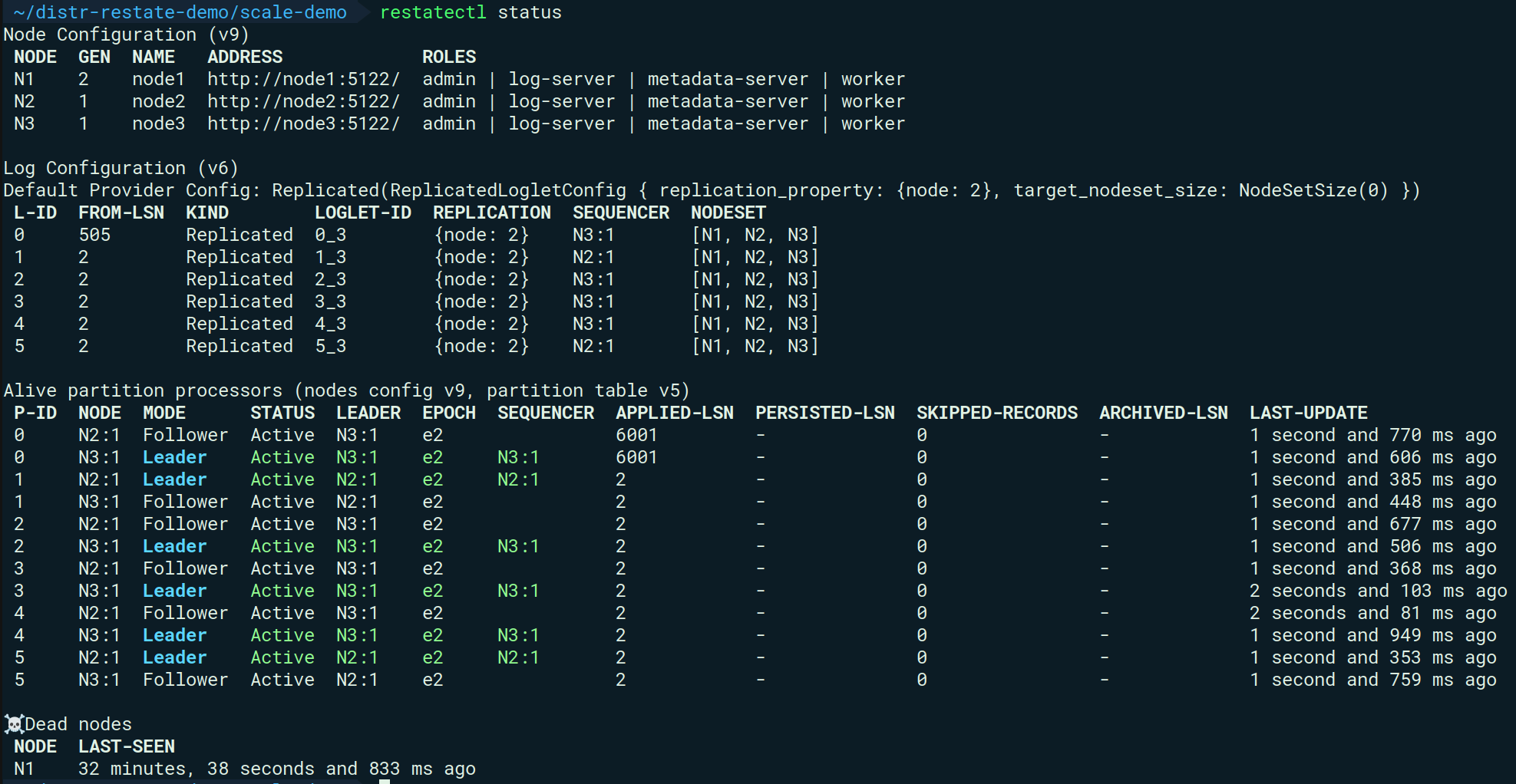
Task: Open the node2 address URL
Action: (303, 101)
